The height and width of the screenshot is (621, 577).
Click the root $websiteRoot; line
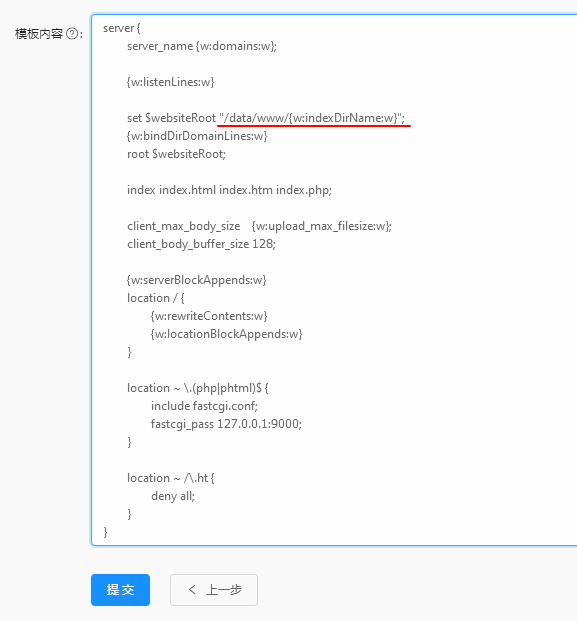point(176,154)
